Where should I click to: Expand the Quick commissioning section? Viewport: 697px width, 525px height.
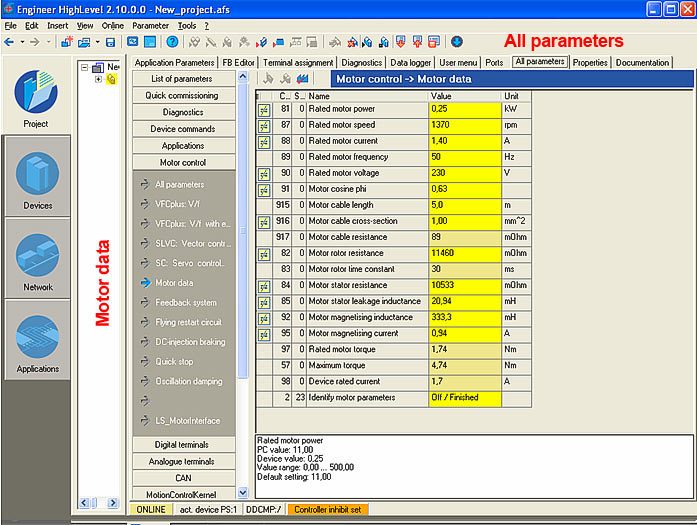183,95
